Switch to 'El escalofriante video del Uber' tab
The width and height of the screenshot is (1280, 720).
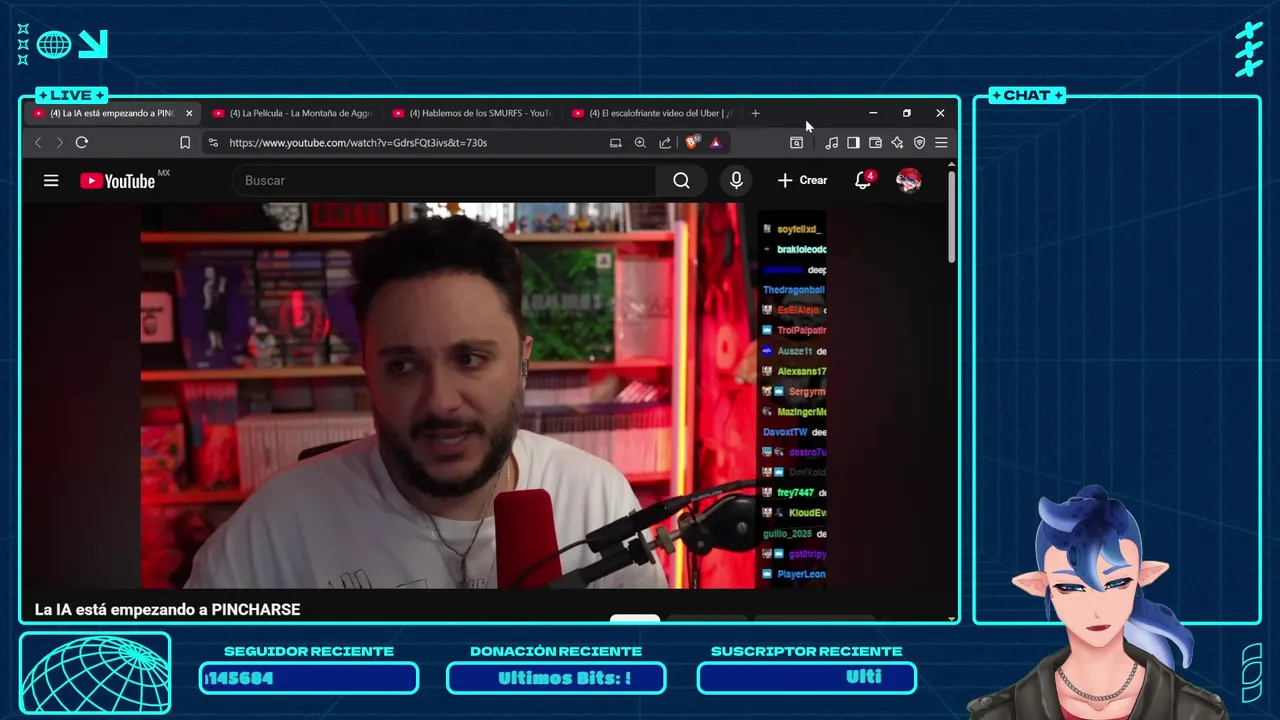point(652,114)
